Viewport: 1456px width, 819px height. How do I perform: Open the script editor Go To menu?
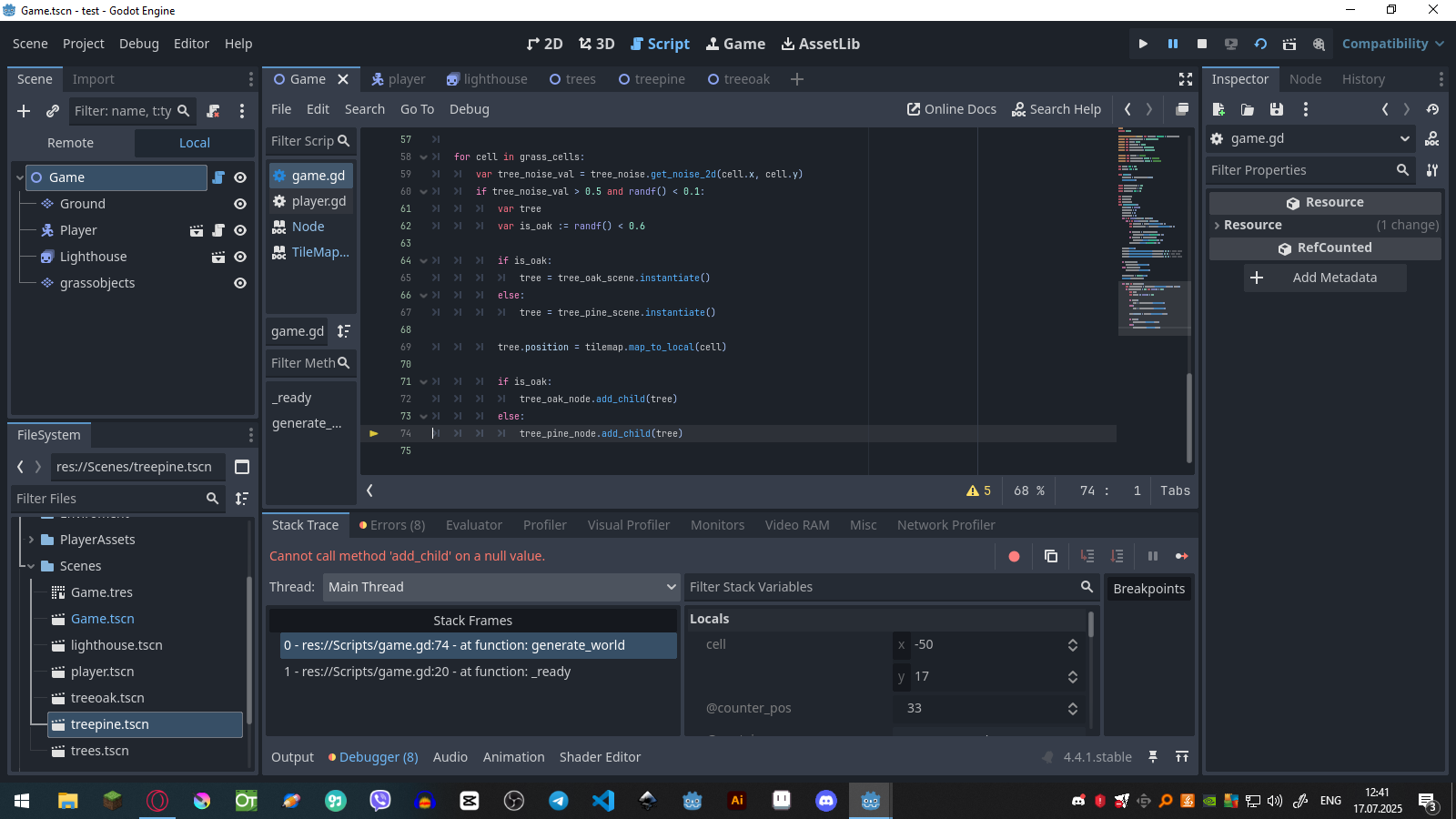(417, 109)
